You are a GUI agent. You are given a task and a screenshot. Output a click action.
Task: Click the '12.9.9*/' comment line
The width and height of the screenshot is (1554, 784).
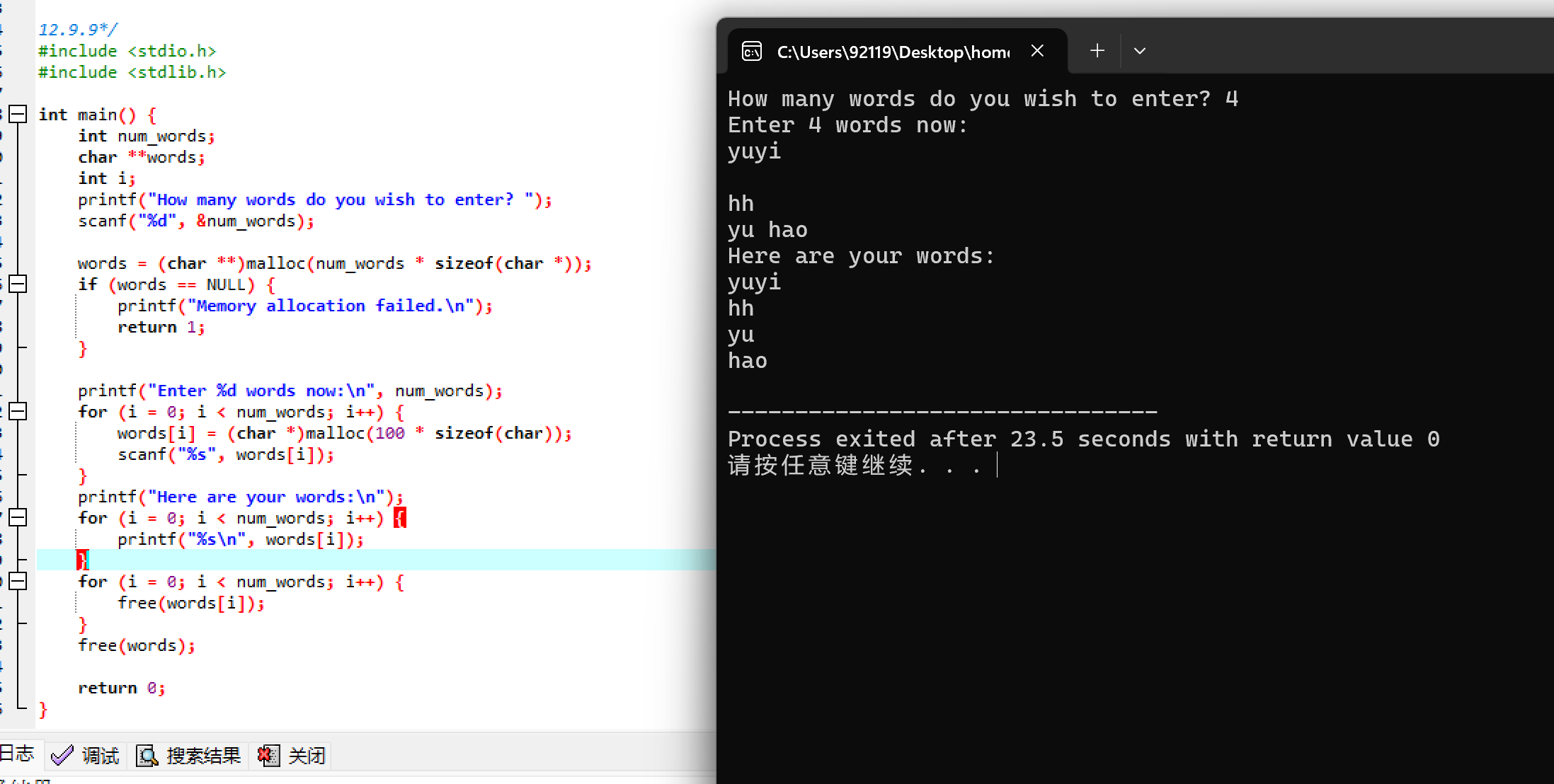coord(78,30)
